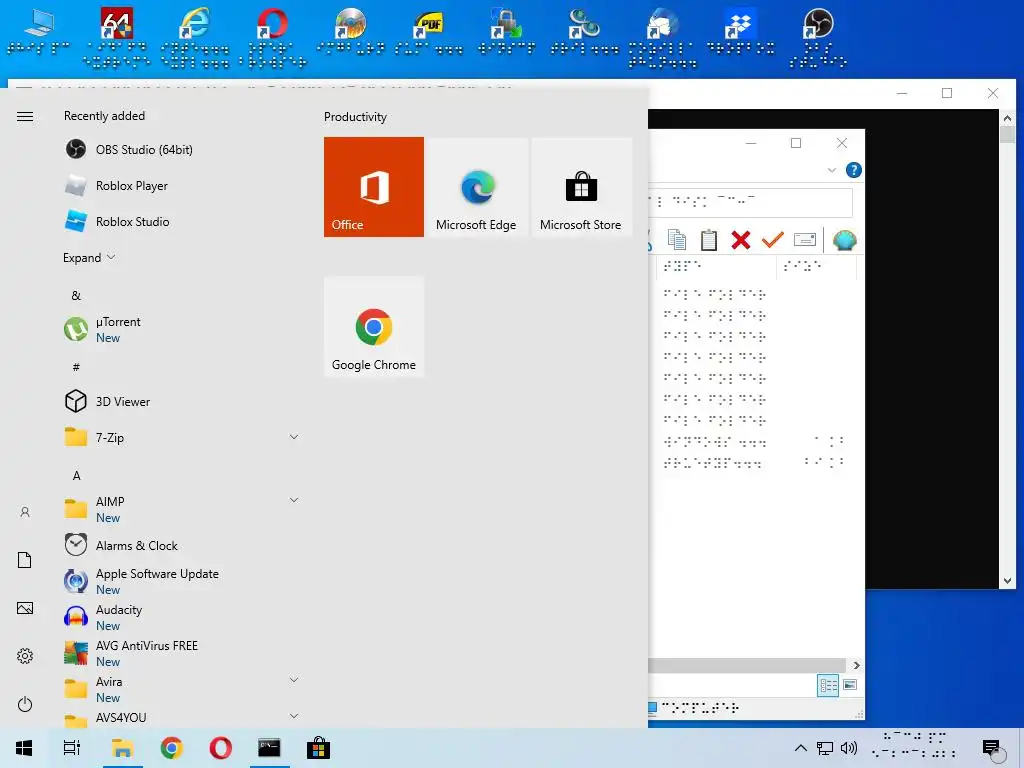1024x768 pixels.
Task: Expand the Recently added list
Action: coord(89,257)
